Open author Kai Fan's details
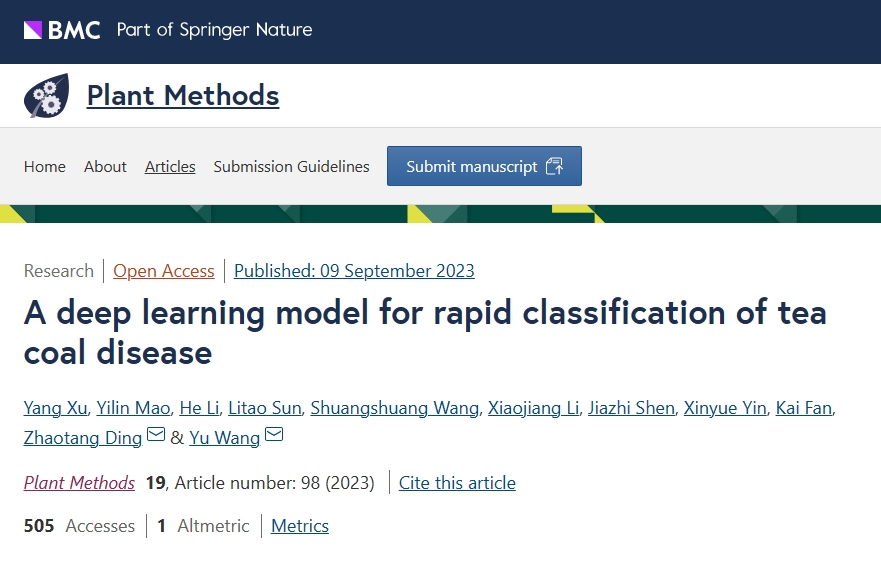881x562 pixels. click(x=803, y=408)
